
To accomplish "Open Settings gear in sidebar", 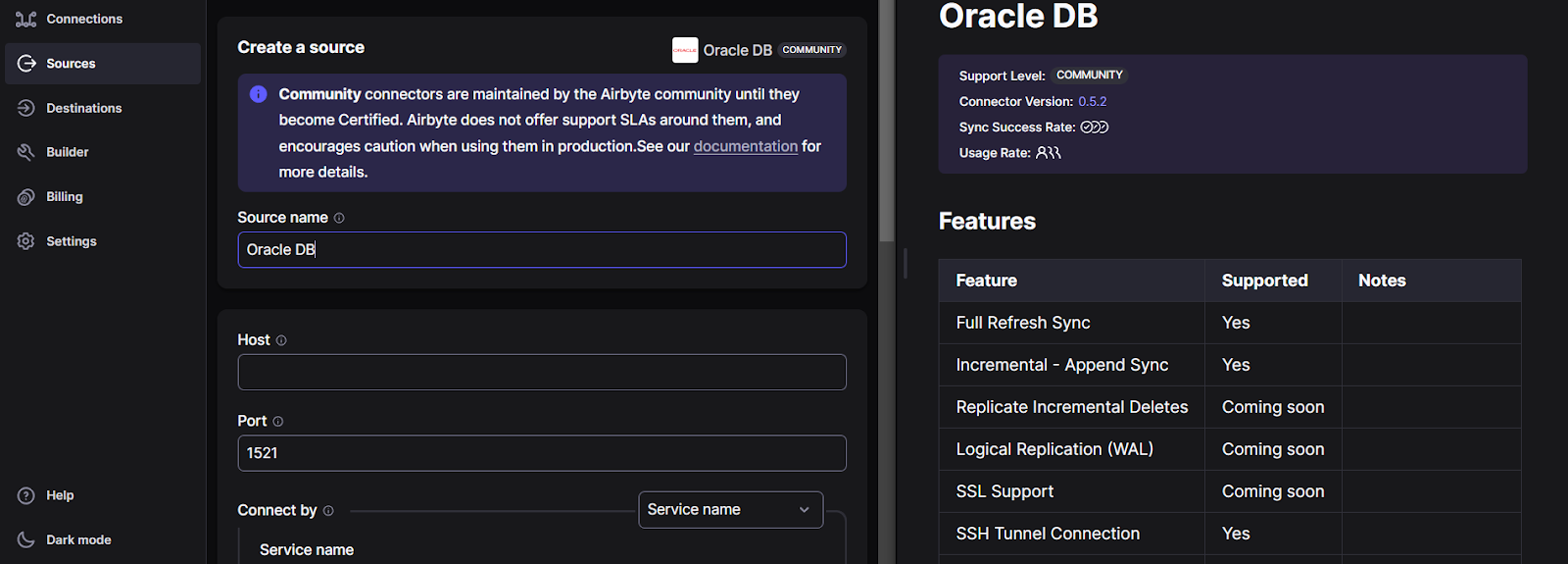I will click(26, 241).
